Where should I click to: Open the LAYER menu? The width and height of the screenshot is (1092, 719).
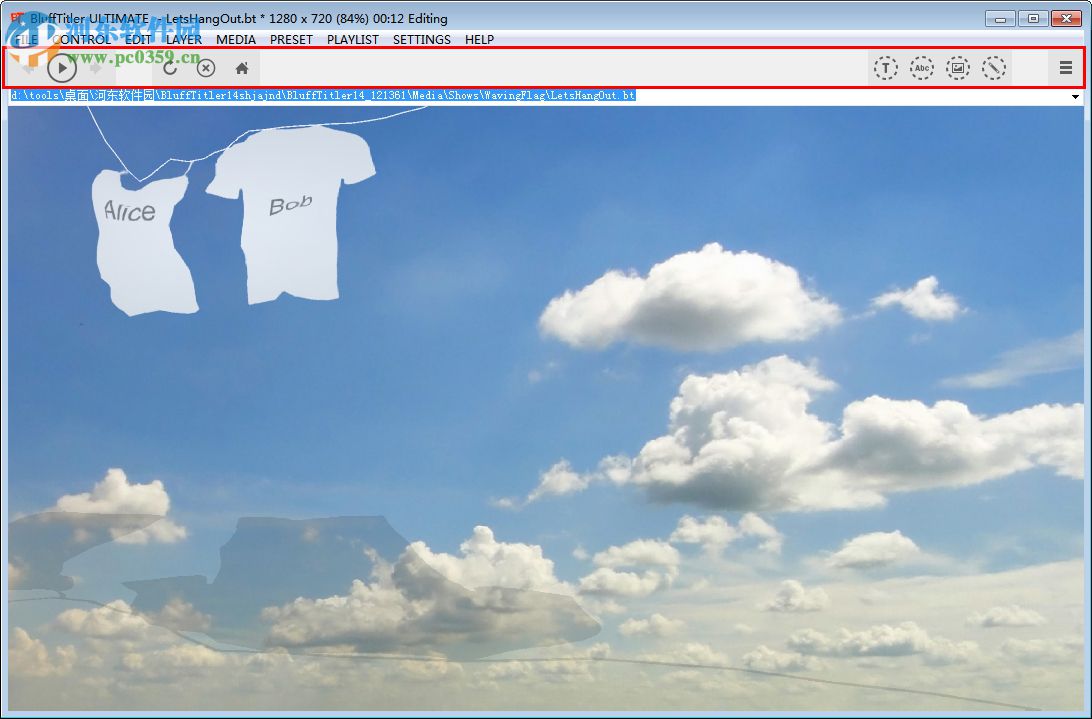coord(184,40)
